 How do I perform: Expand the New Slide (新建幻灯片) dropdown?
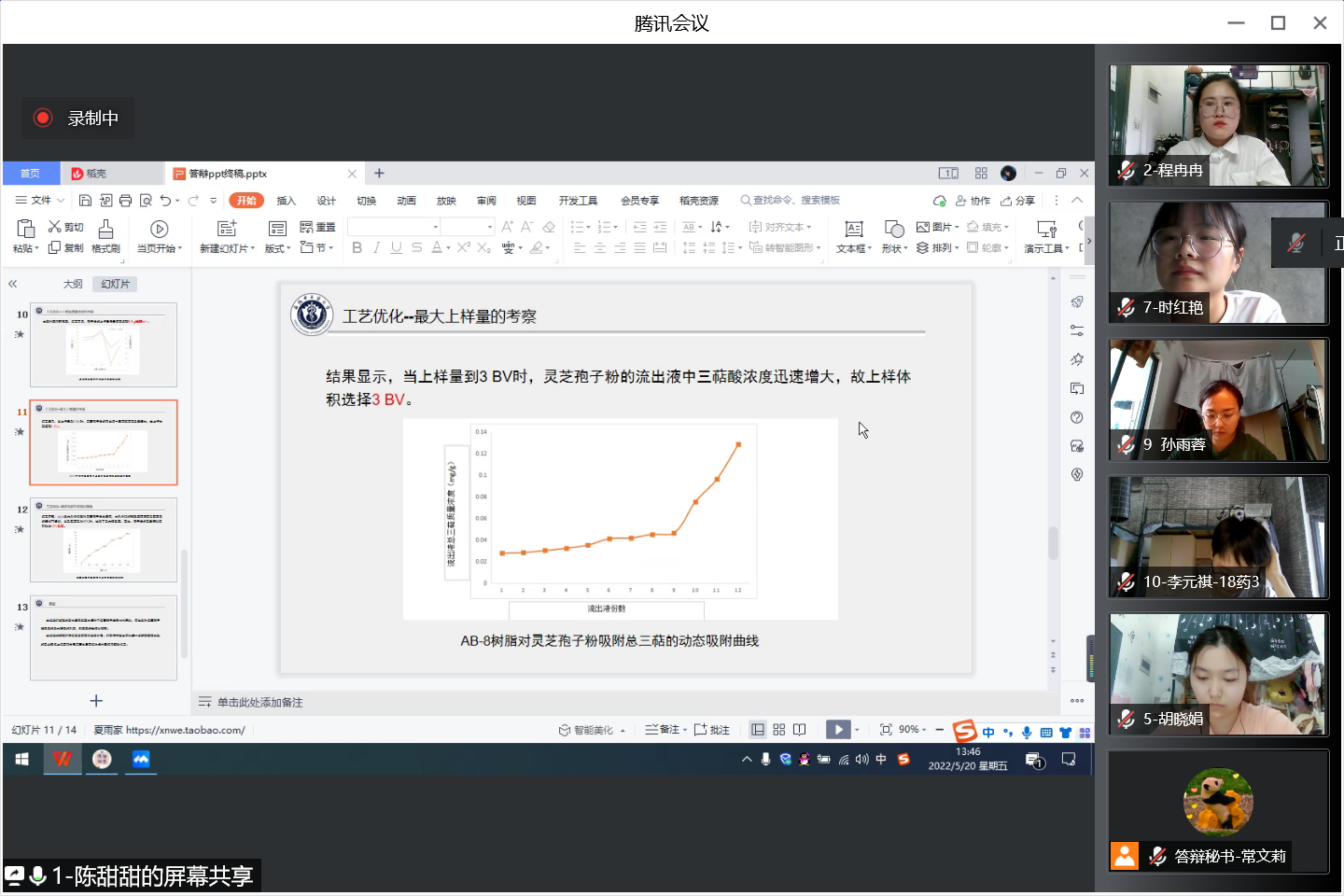click(x=254, y=249)
